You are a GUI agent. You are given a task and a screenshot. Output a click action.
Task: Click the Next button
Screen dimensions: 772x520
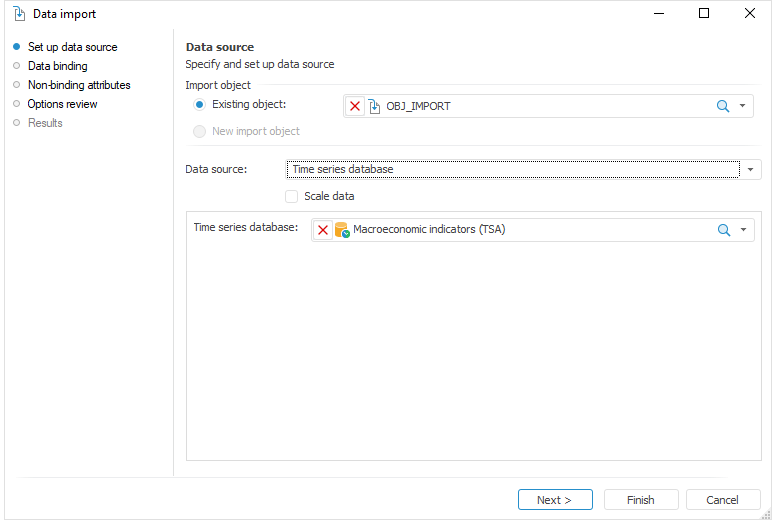pyautogui.click(x=555, y=500)
